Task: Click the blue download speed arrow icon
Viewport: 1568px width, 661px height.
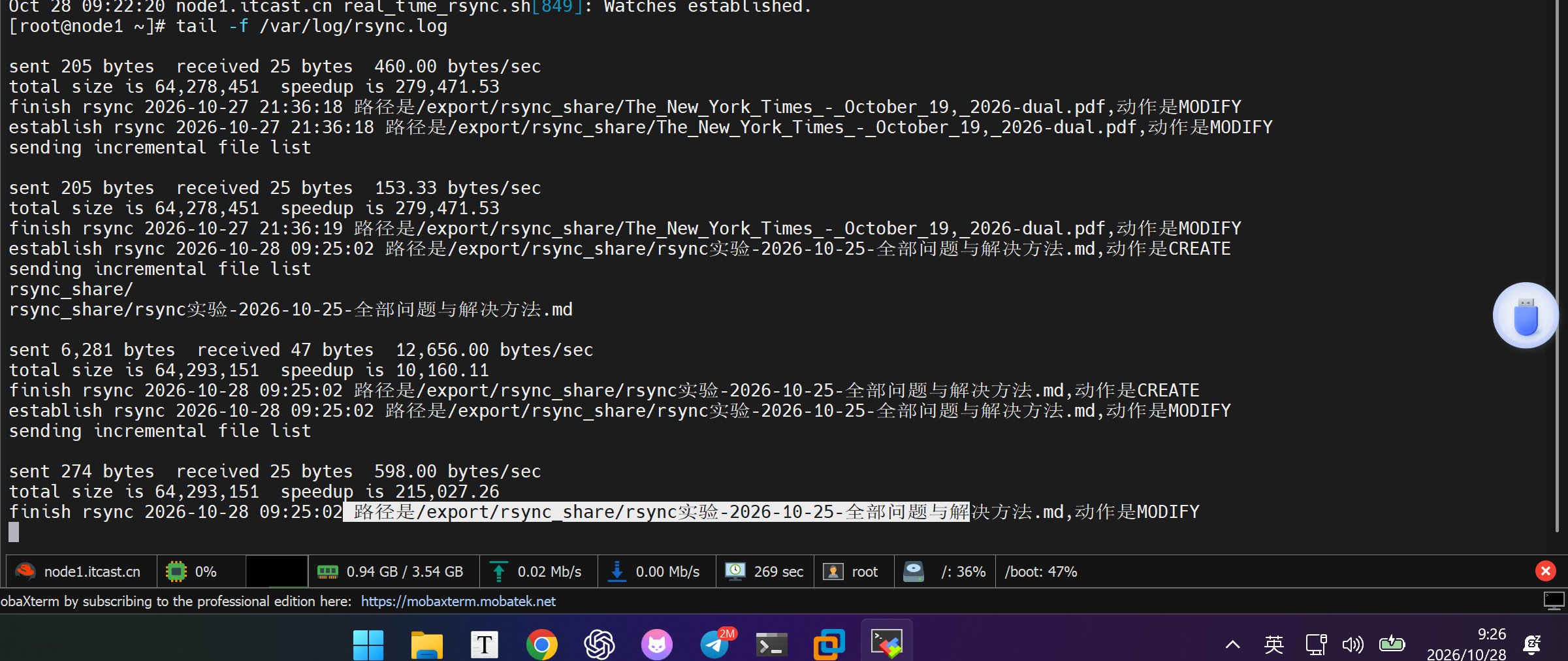Action: pyautogui.click(x=617, y=572)
